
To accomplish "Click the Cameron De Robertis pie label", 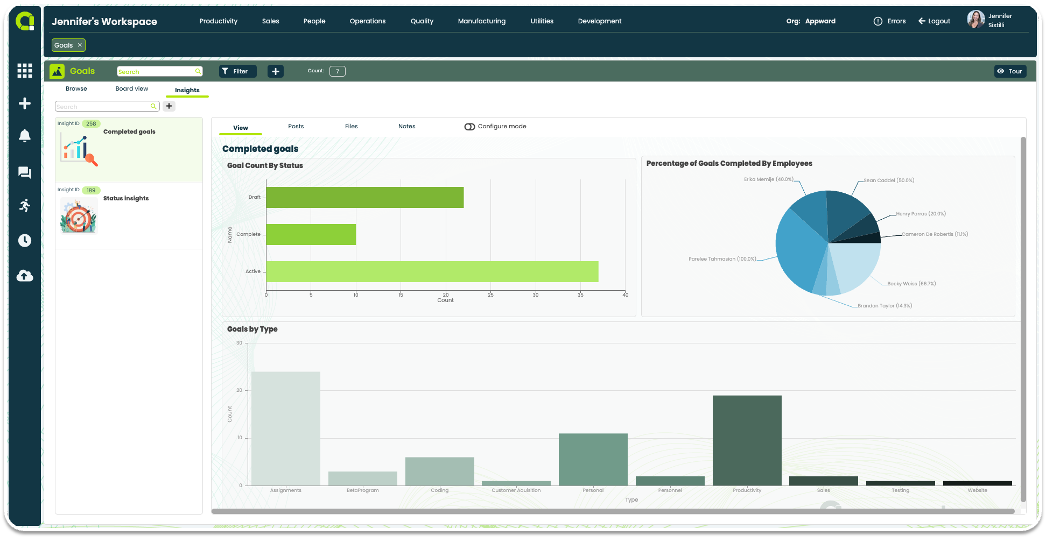I will click(935, 234).
